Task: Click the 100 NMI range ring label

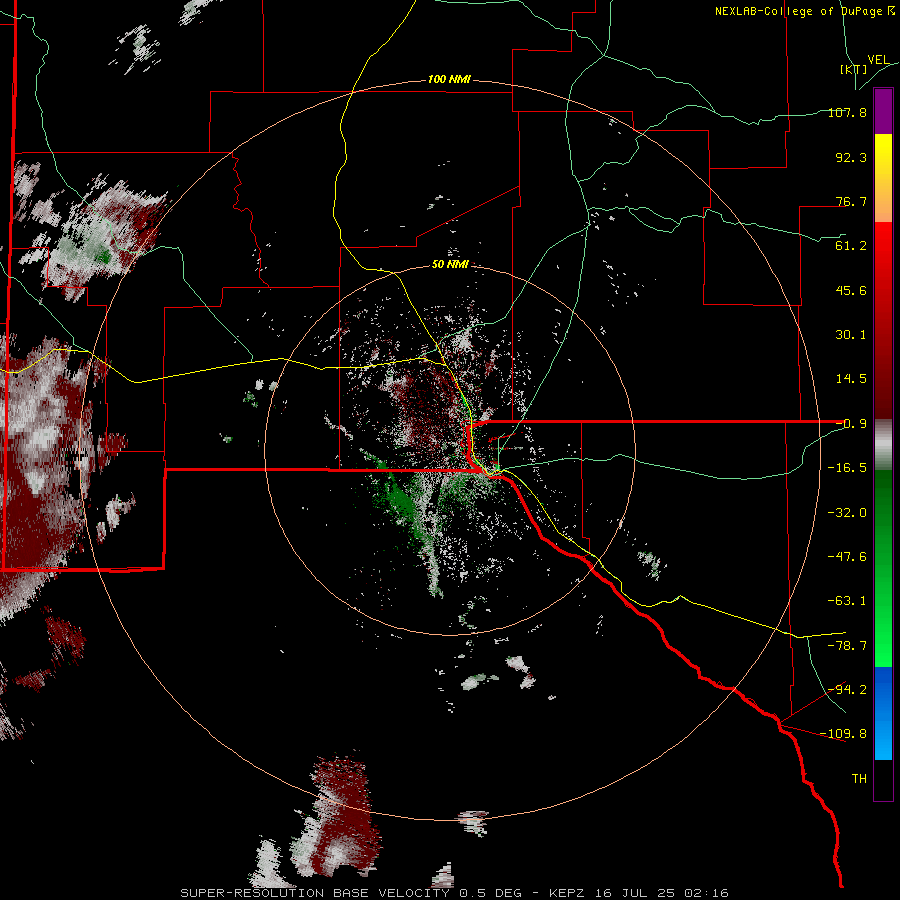Action: pos(449,79)
